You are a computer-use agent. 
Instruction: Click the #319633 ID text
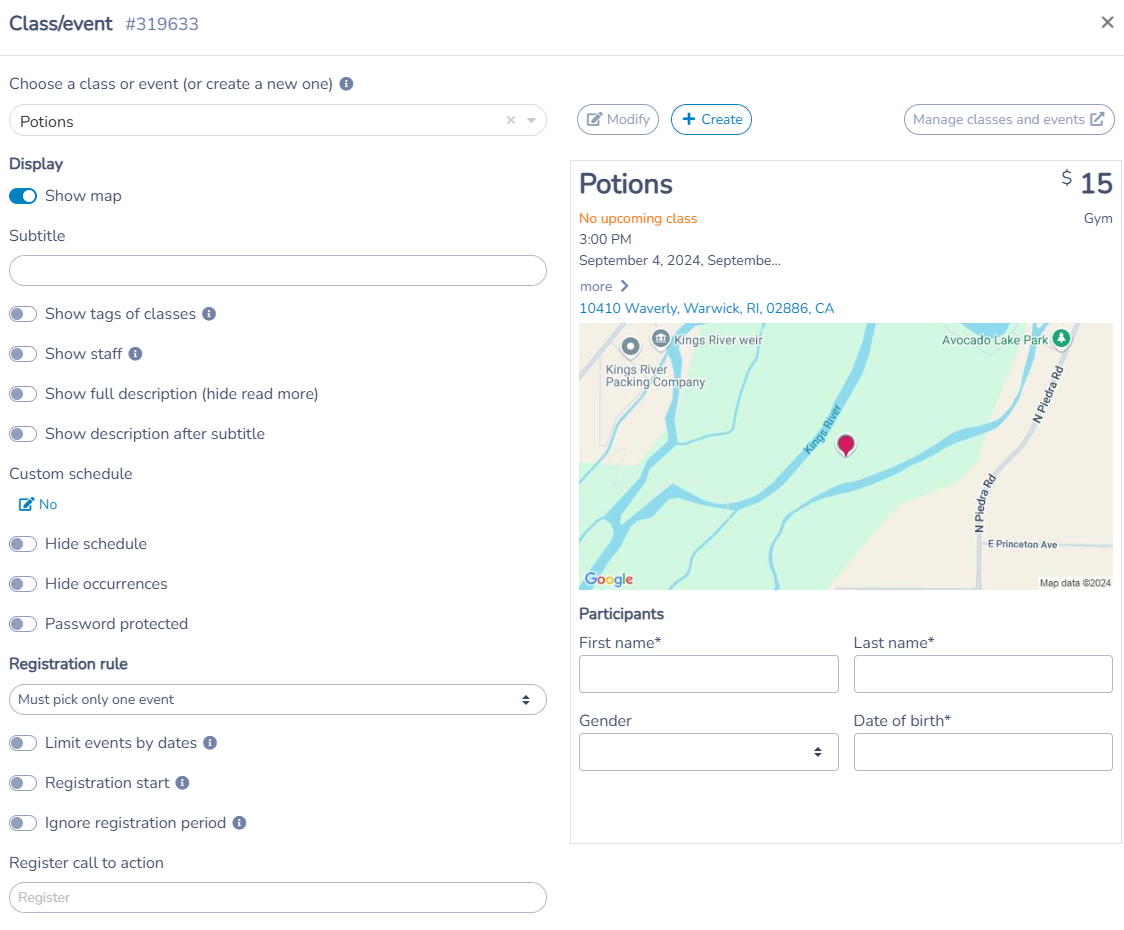coord(162,24)
